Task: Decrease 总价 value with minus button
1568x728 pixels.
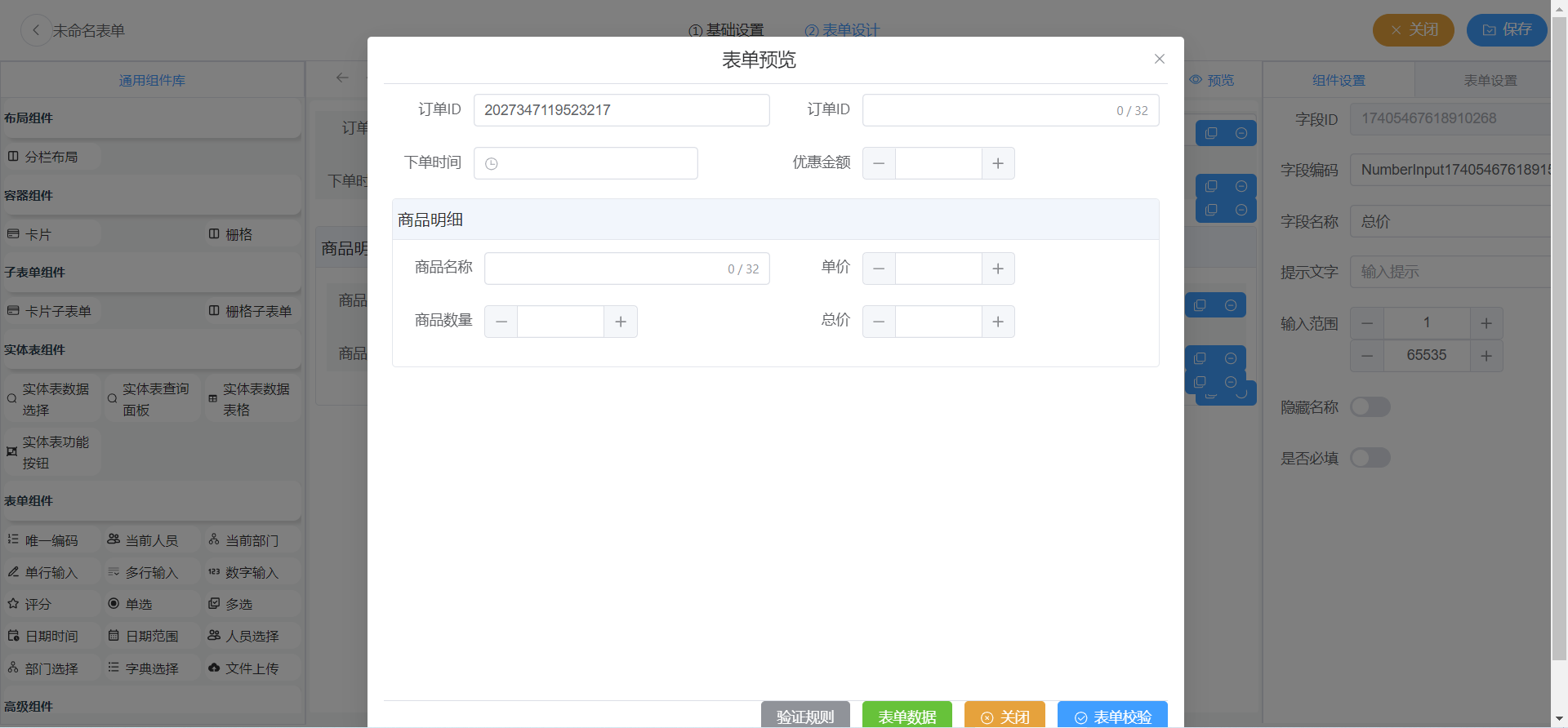Action: (x=879, y=322)
